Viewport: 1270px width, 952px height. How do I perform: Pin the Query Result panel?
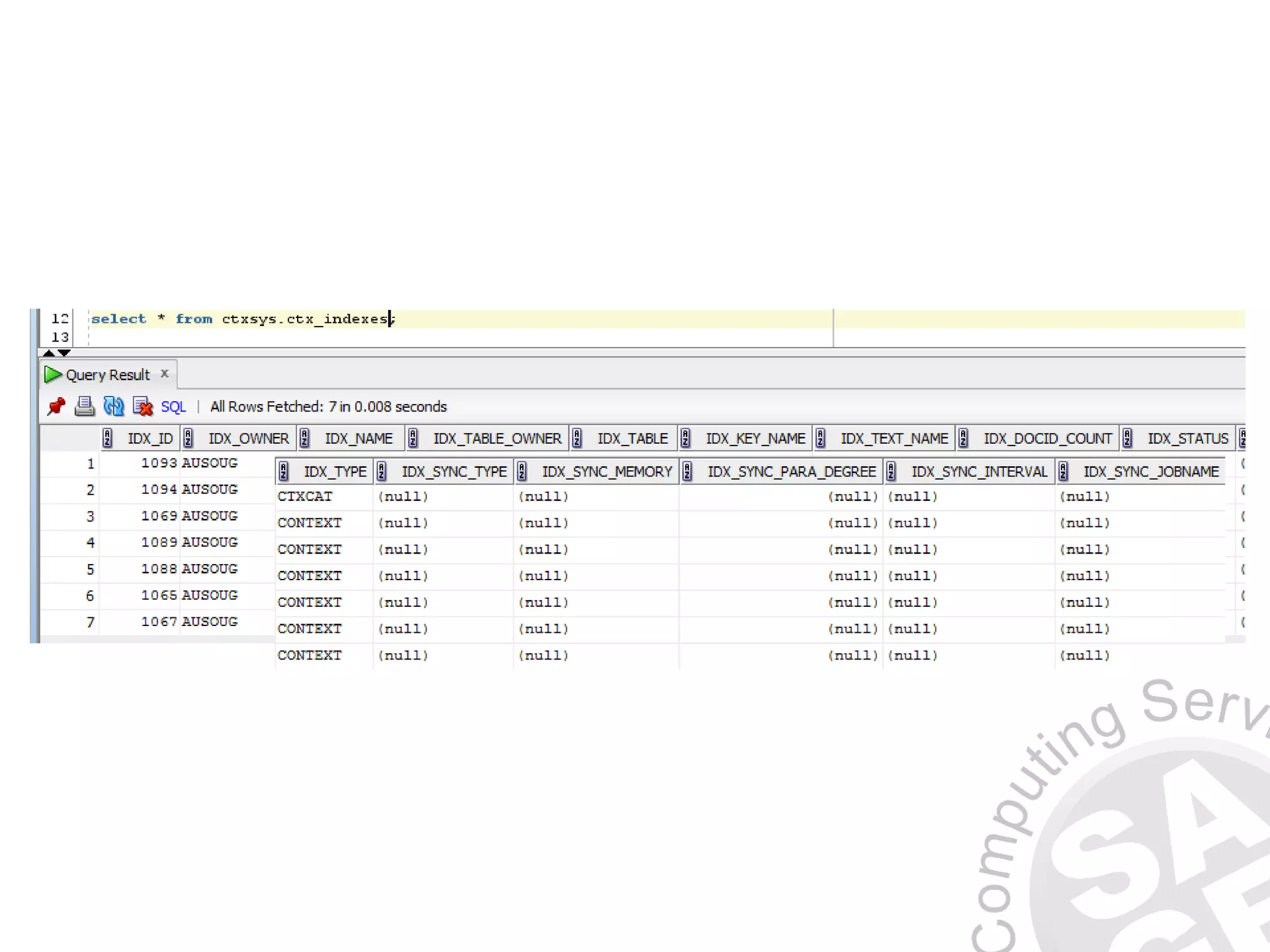tap(56, 407)
